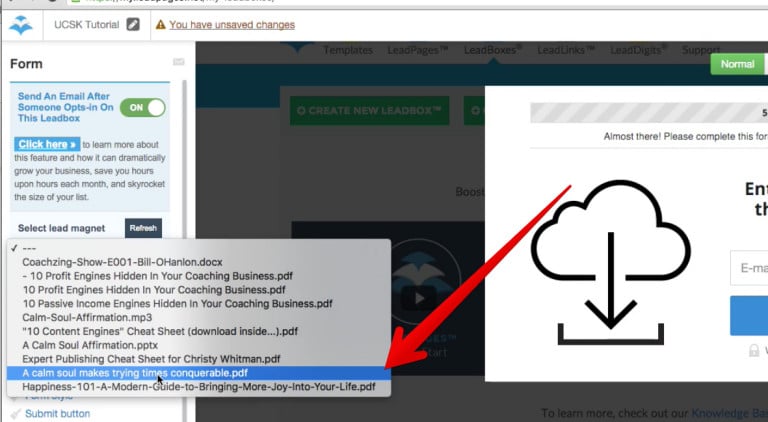Choose '10 Passive Income Engines' pdf option
This screenshot has width=768, height=422.
(x=199, y=304)
